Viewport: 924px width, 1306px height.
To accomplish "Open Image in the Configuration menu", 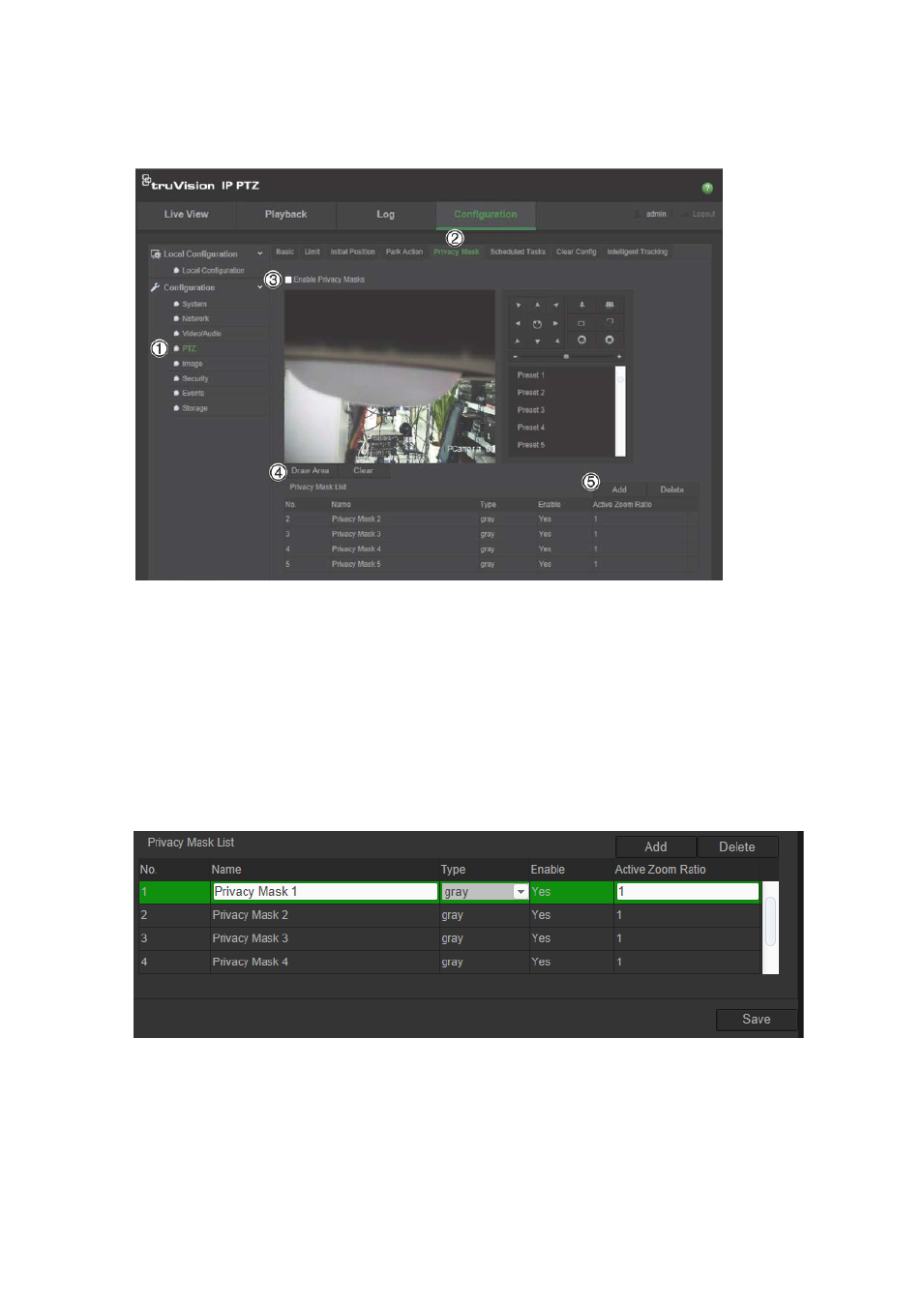I will click(x=193, y=364).
